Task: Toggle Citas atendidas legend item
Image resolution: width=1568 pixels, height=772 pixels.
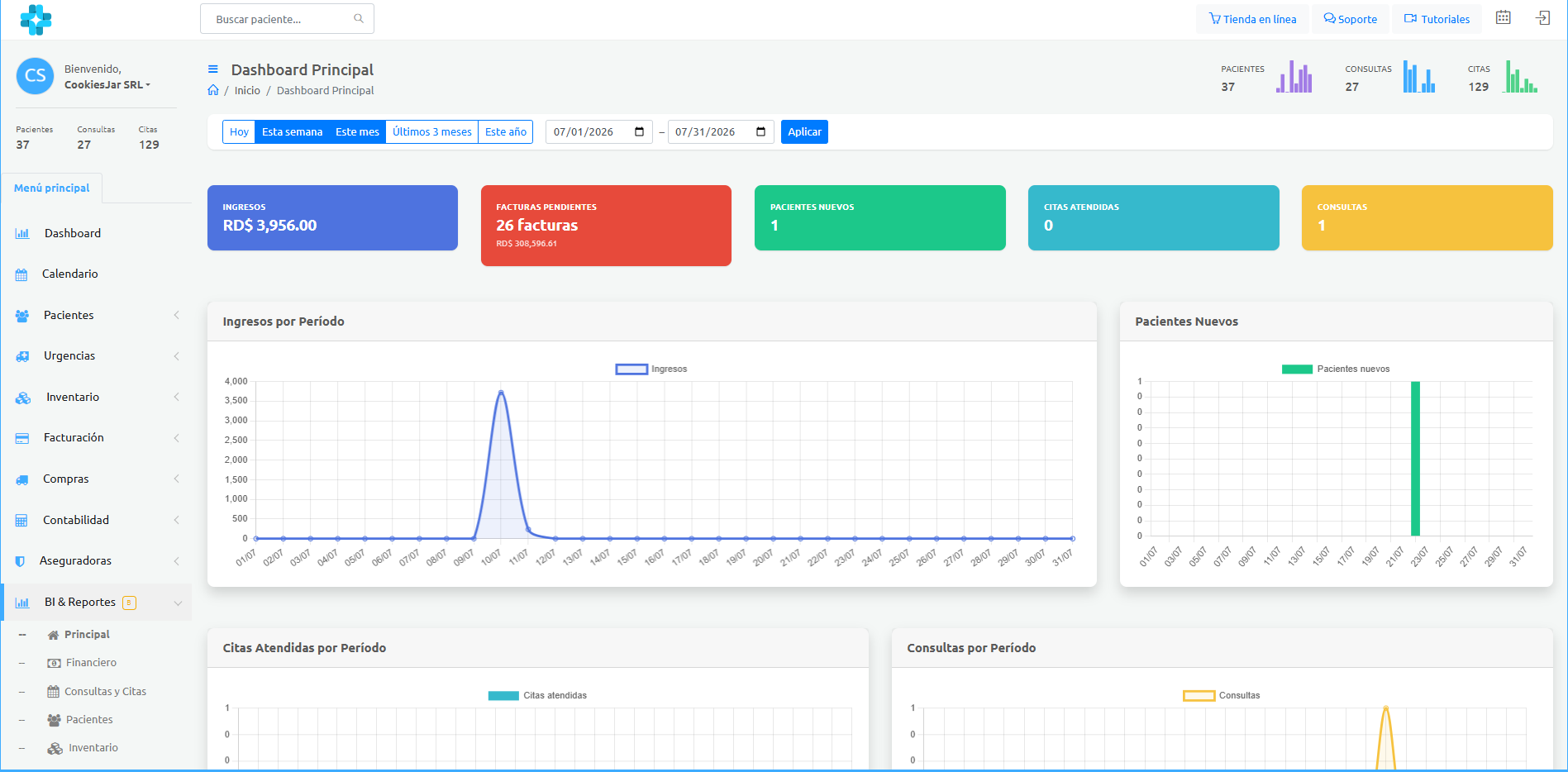Action: tap(537, 695)
